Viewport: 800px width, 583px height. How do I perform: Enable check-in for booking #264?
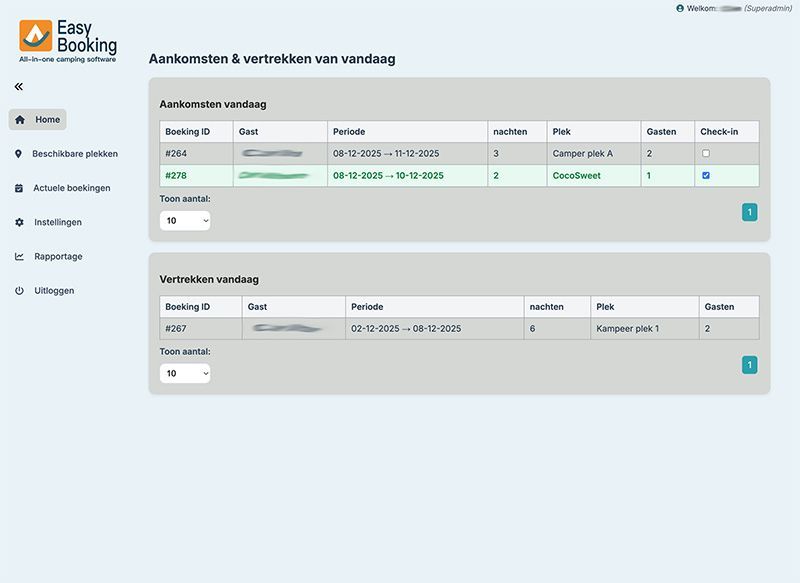[706, 154]
